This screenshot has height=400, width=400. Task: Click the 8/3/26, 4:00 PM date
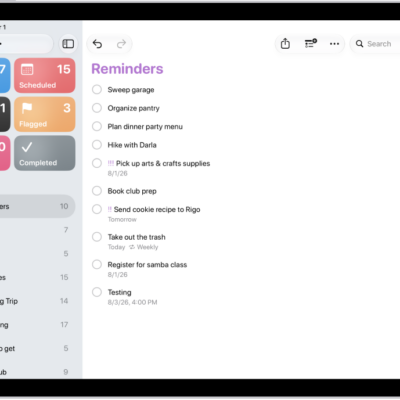[x=132, y=302]
